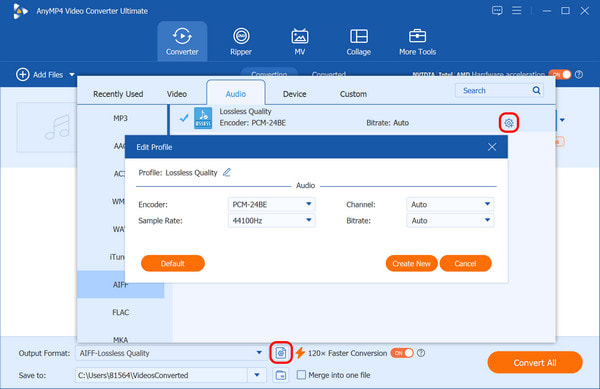The image size is (600, 389).
Task: Open the Output Format dropdown
Action: (x=259, y=353)
